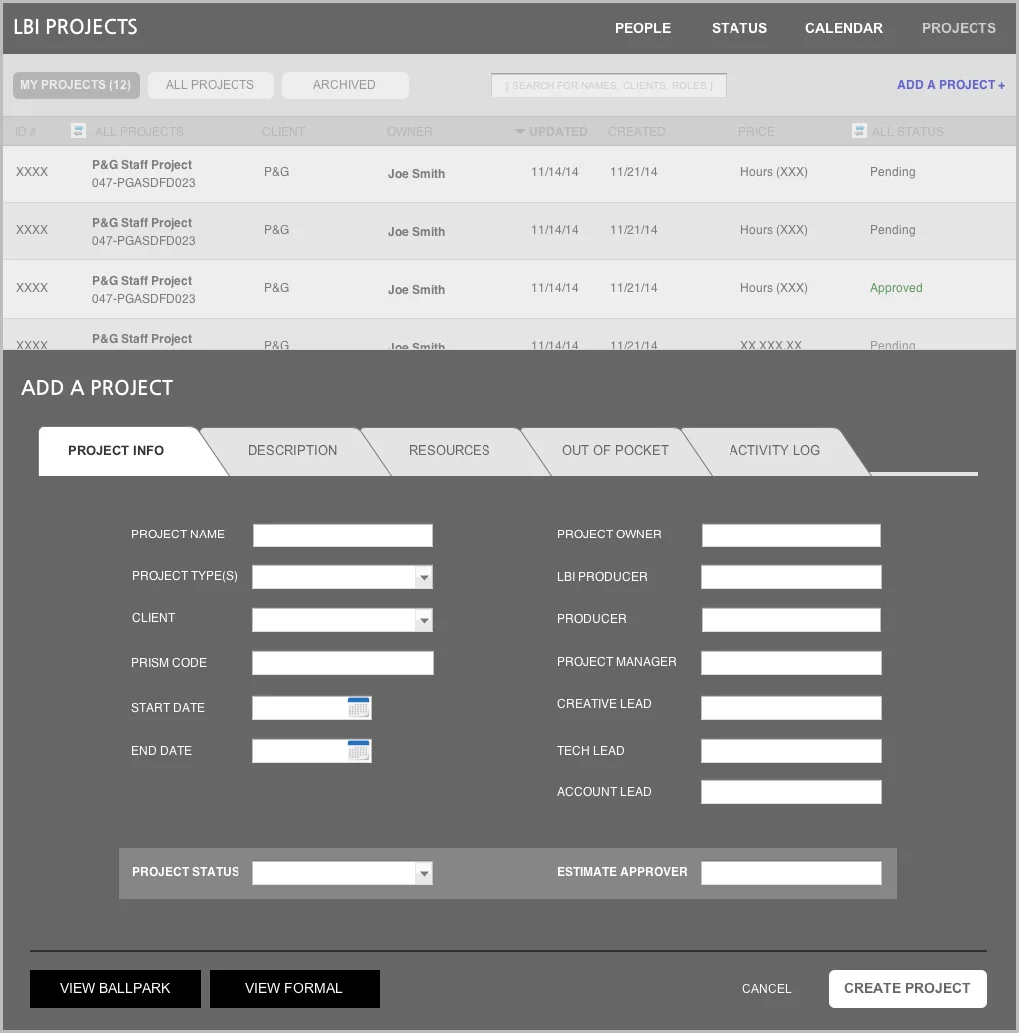The width and height of the screenshot is (1019, 1033).
Task: Click filter icon beside All Projects header
Action: 78,130
